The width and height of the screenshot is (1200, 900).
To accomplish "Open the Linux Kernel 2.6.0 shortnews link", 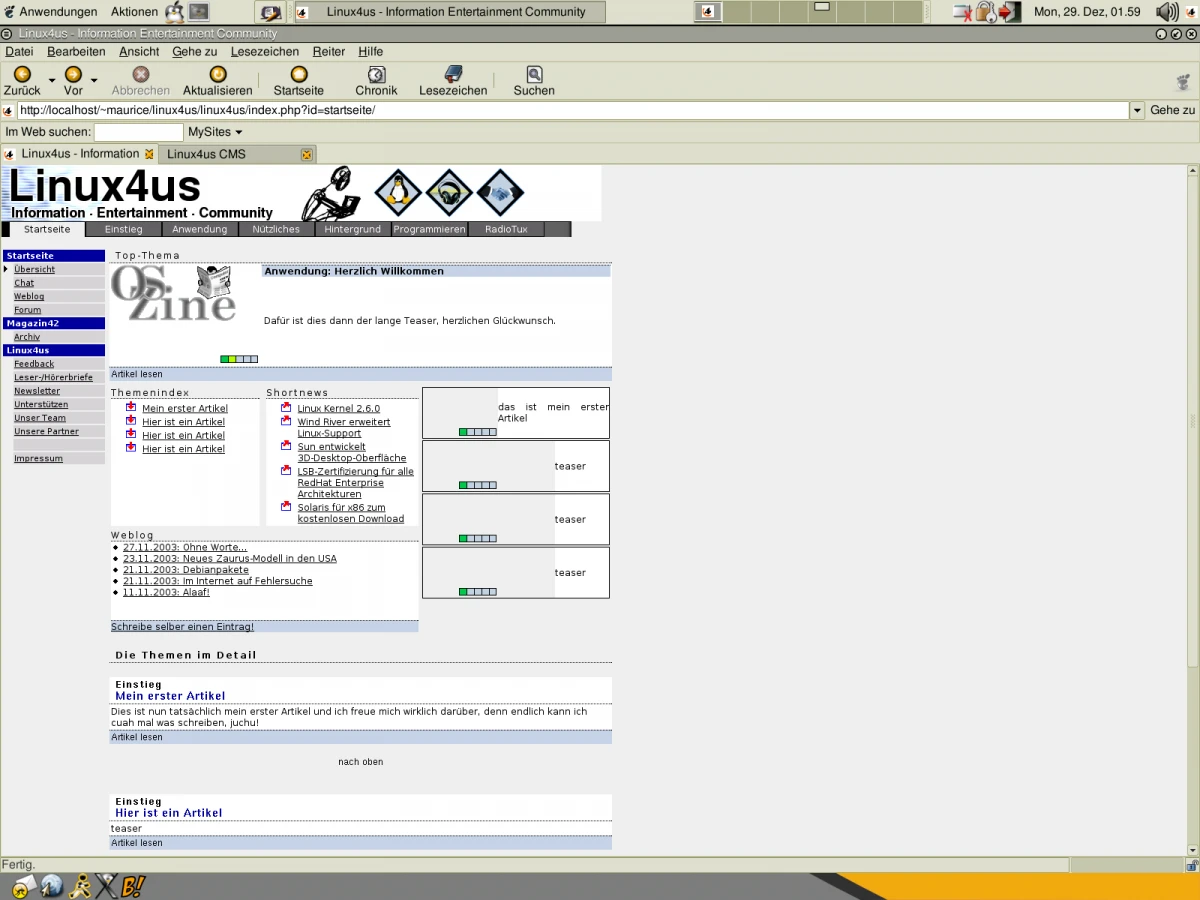I will (x=339, y=408).
